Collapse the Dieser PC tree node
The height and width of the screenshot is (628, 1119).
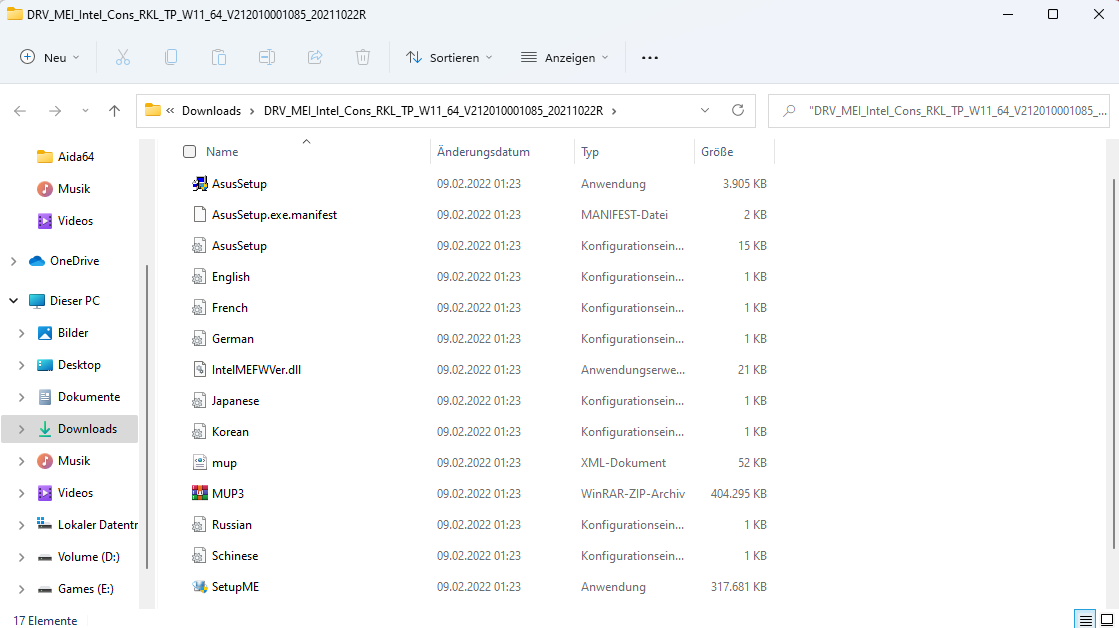14,301
